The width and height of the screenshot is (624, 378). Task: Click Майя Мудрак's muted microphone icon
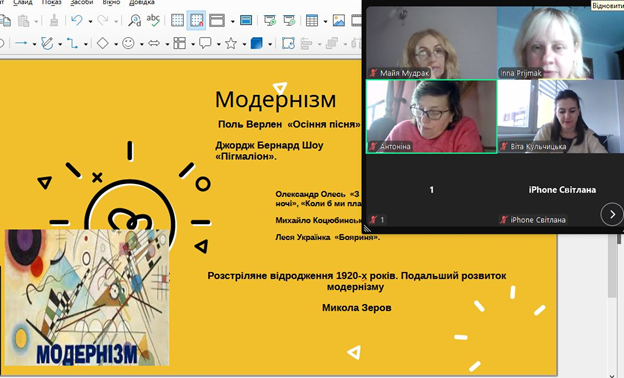373,73
